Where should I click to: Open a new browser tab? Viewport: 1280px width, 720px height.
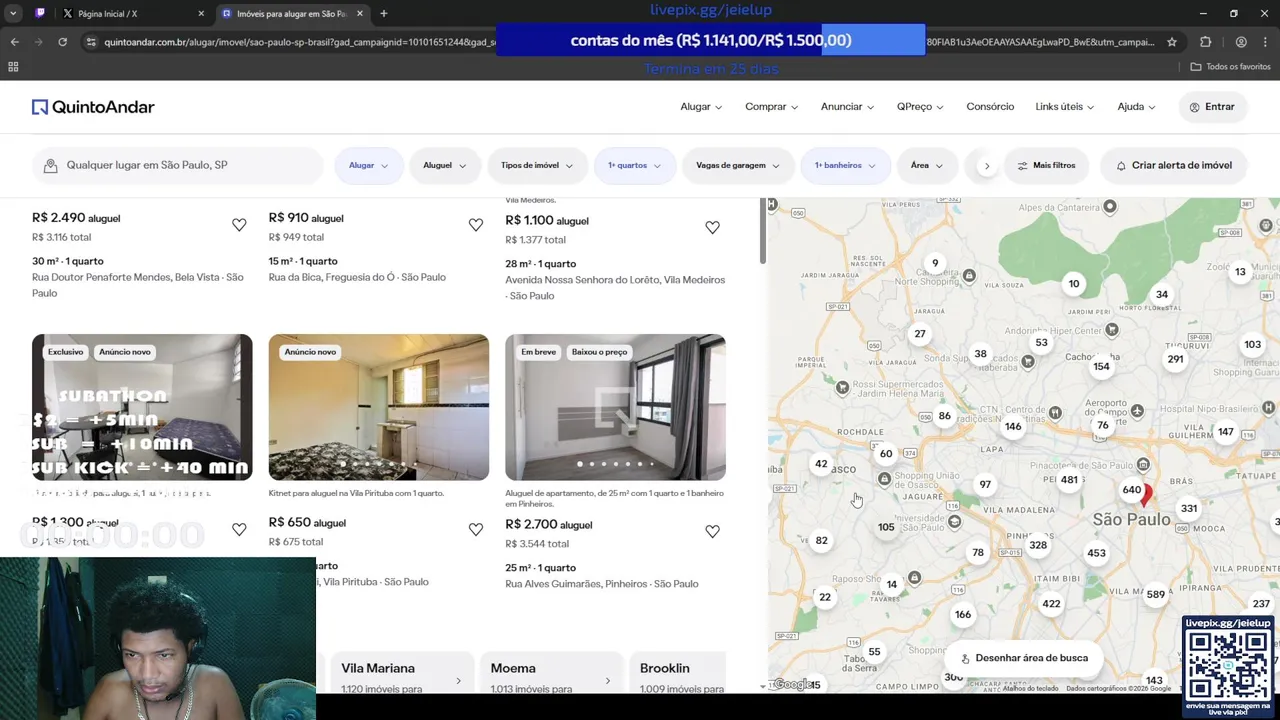coord(384,13)
